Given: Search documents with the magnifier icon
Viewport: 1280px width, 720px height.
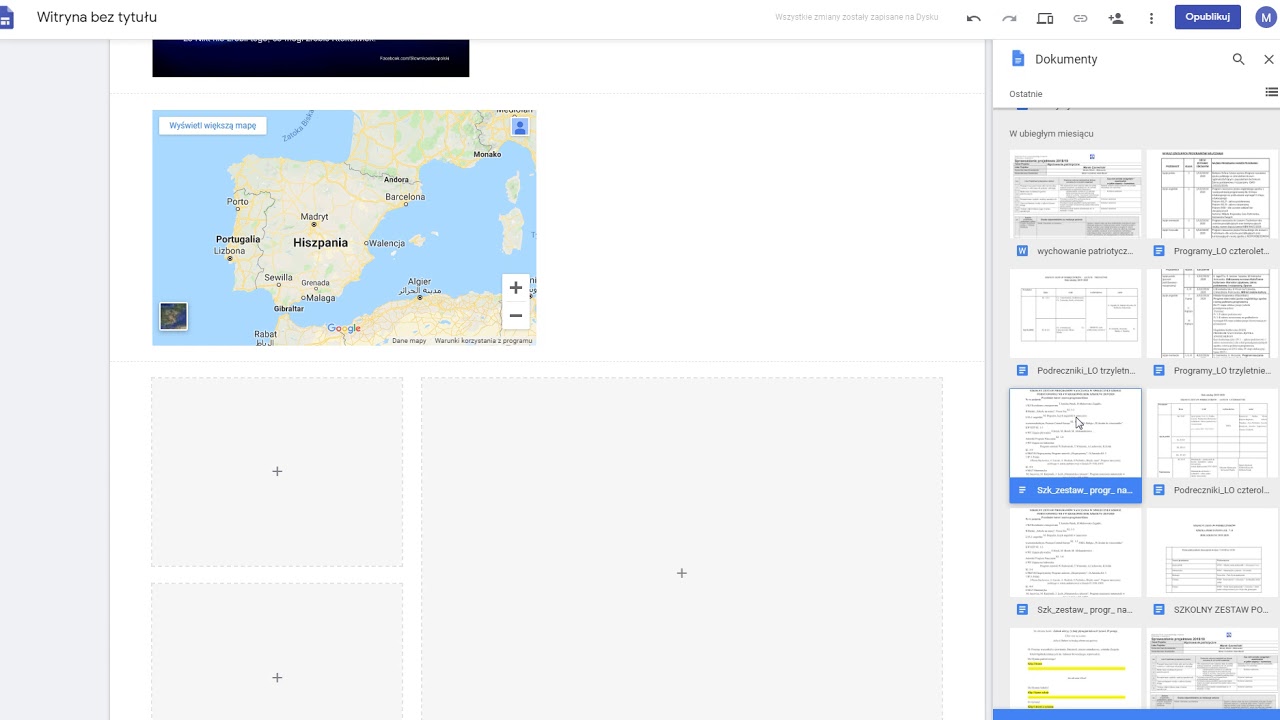Looking at the screenshot, I should [x=1238, y=59].
